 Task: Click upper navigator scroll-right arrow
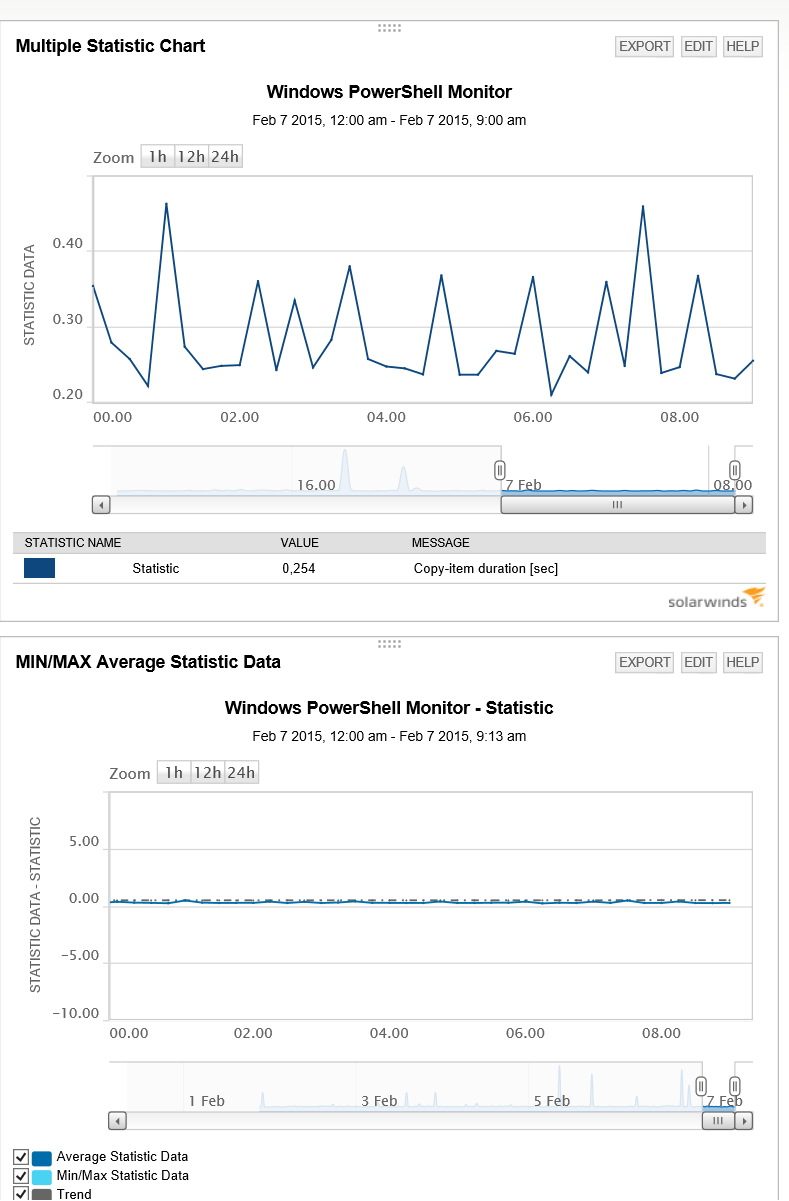pyautogui.click(x=743, y=505)
